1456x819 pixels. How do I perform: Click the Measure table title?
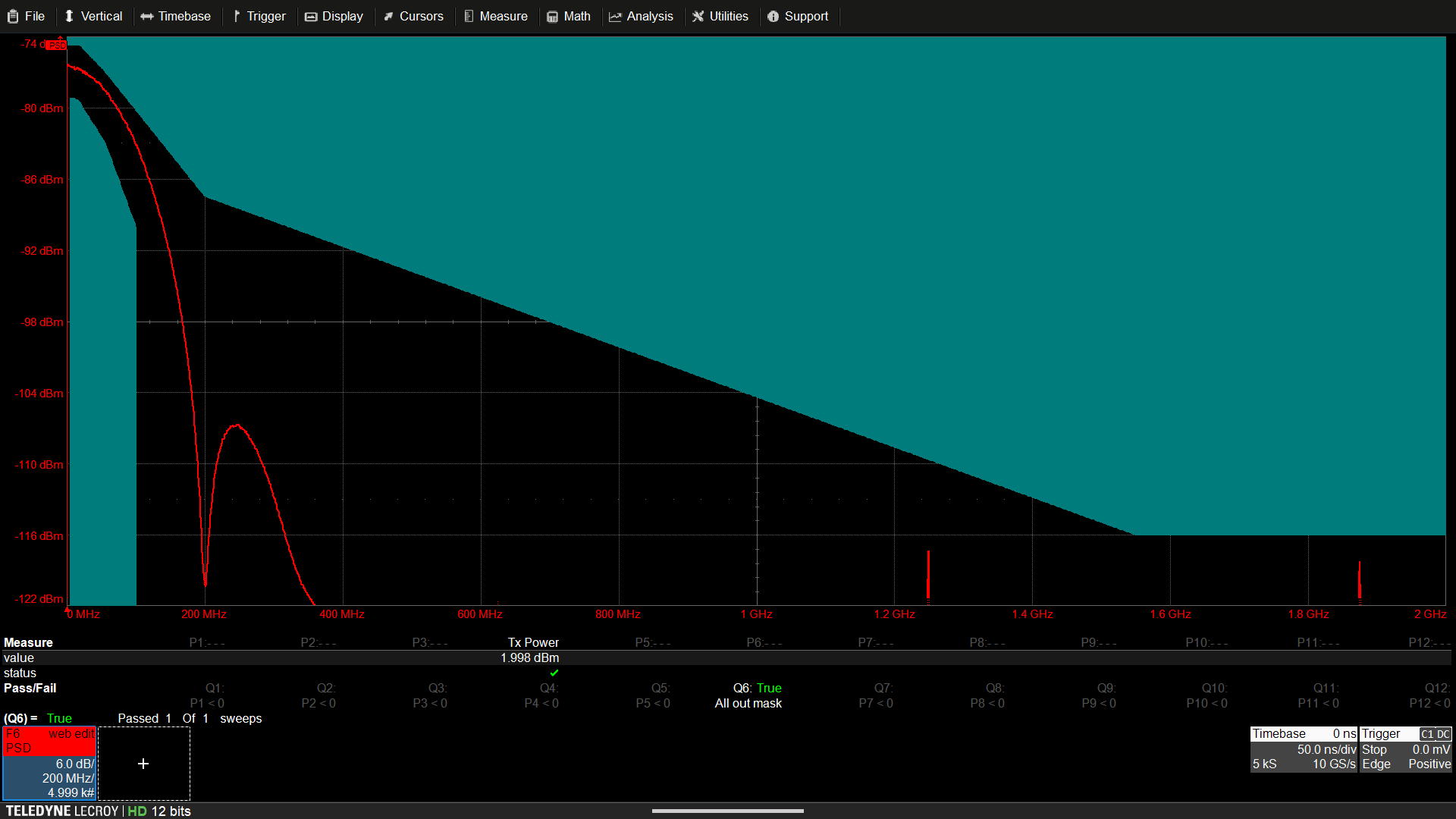pos(28,642)
